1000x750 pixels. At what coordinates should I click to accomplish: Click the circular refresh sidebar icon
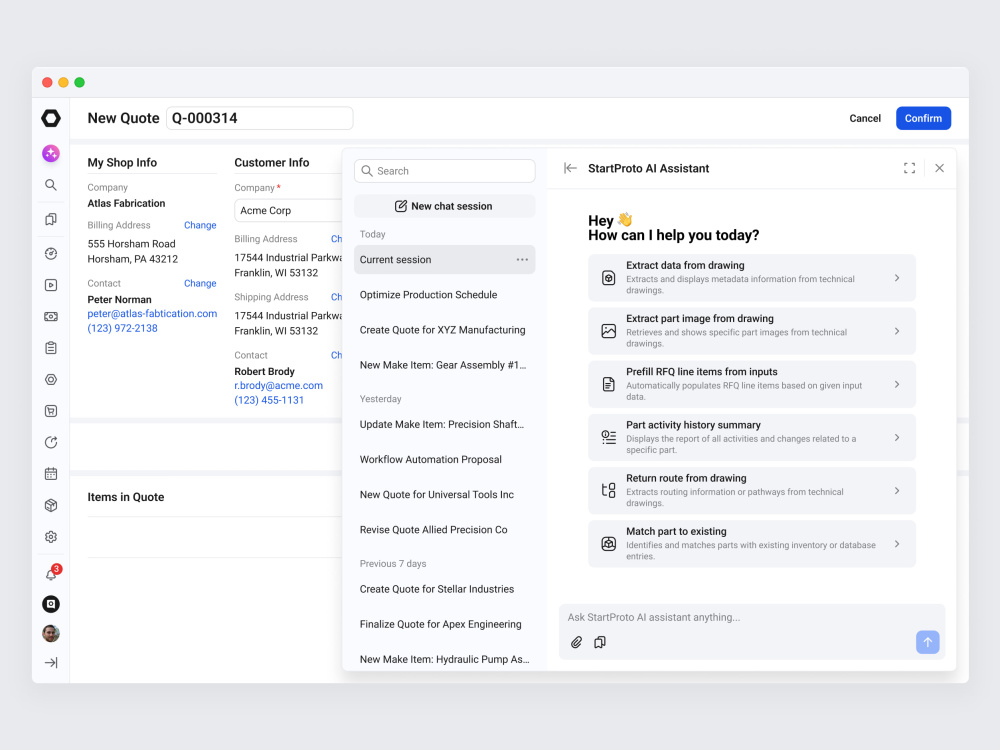[51, 443]
